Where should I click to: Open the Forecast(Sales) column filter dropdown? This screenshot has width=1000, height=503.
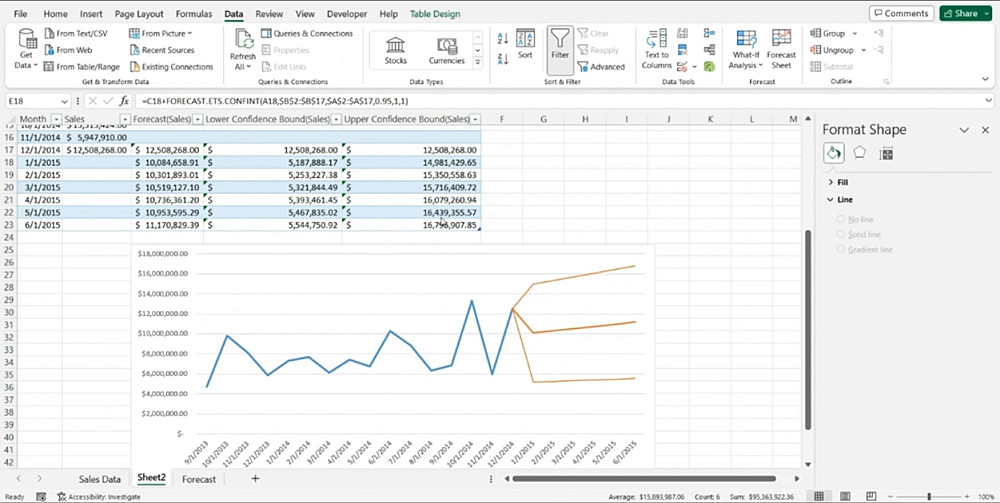(197, 119)
